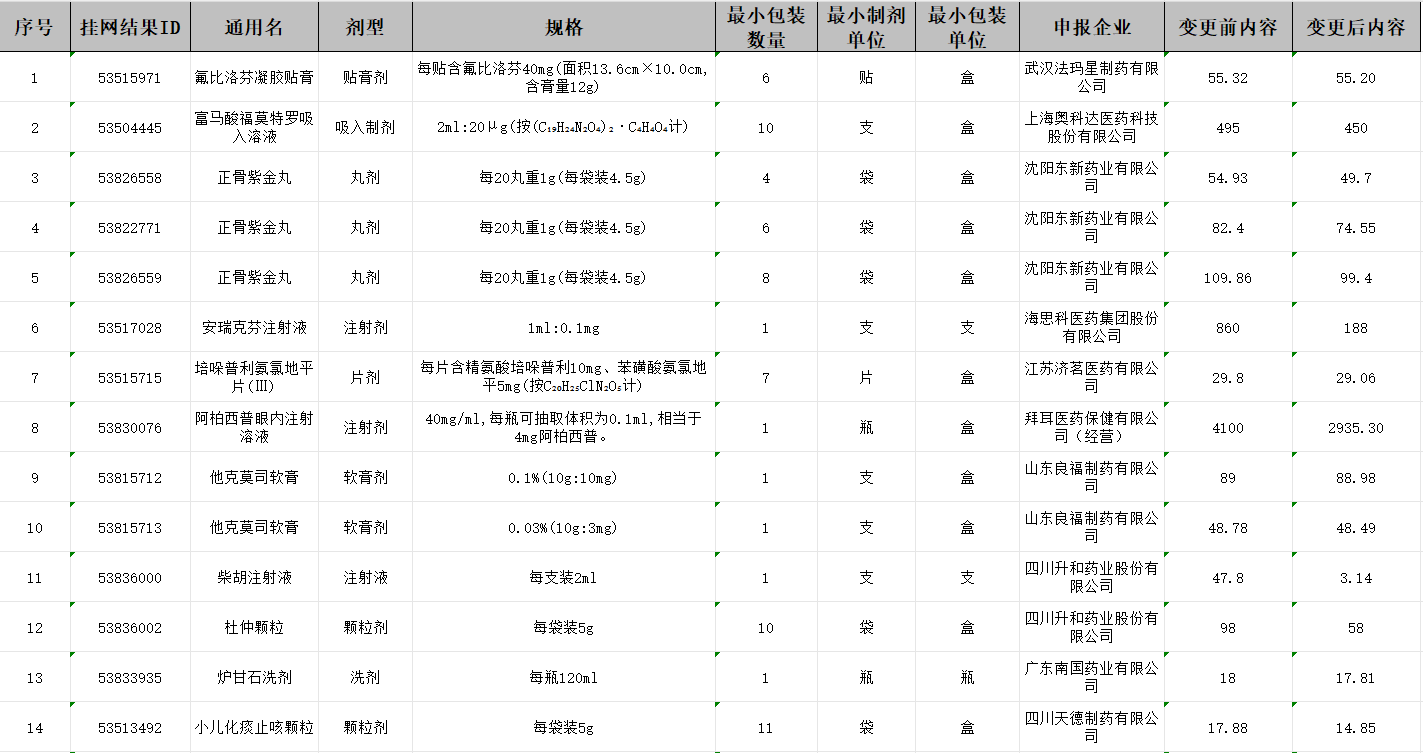Click the 阿柏西普眼内注射溶液 cell

(x=254, y=428)
